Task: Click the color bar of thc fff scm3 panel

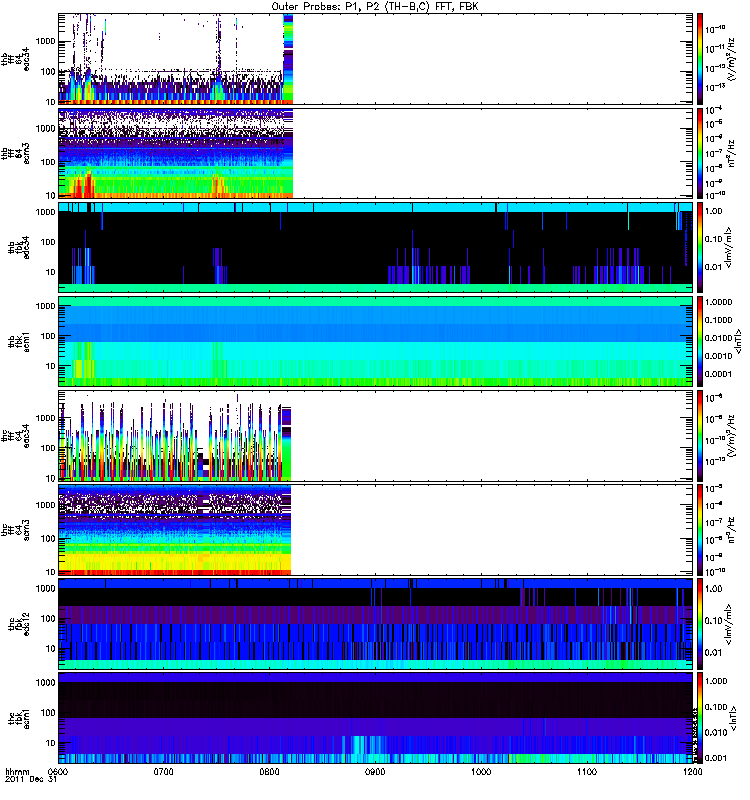Action: point(700,530)
